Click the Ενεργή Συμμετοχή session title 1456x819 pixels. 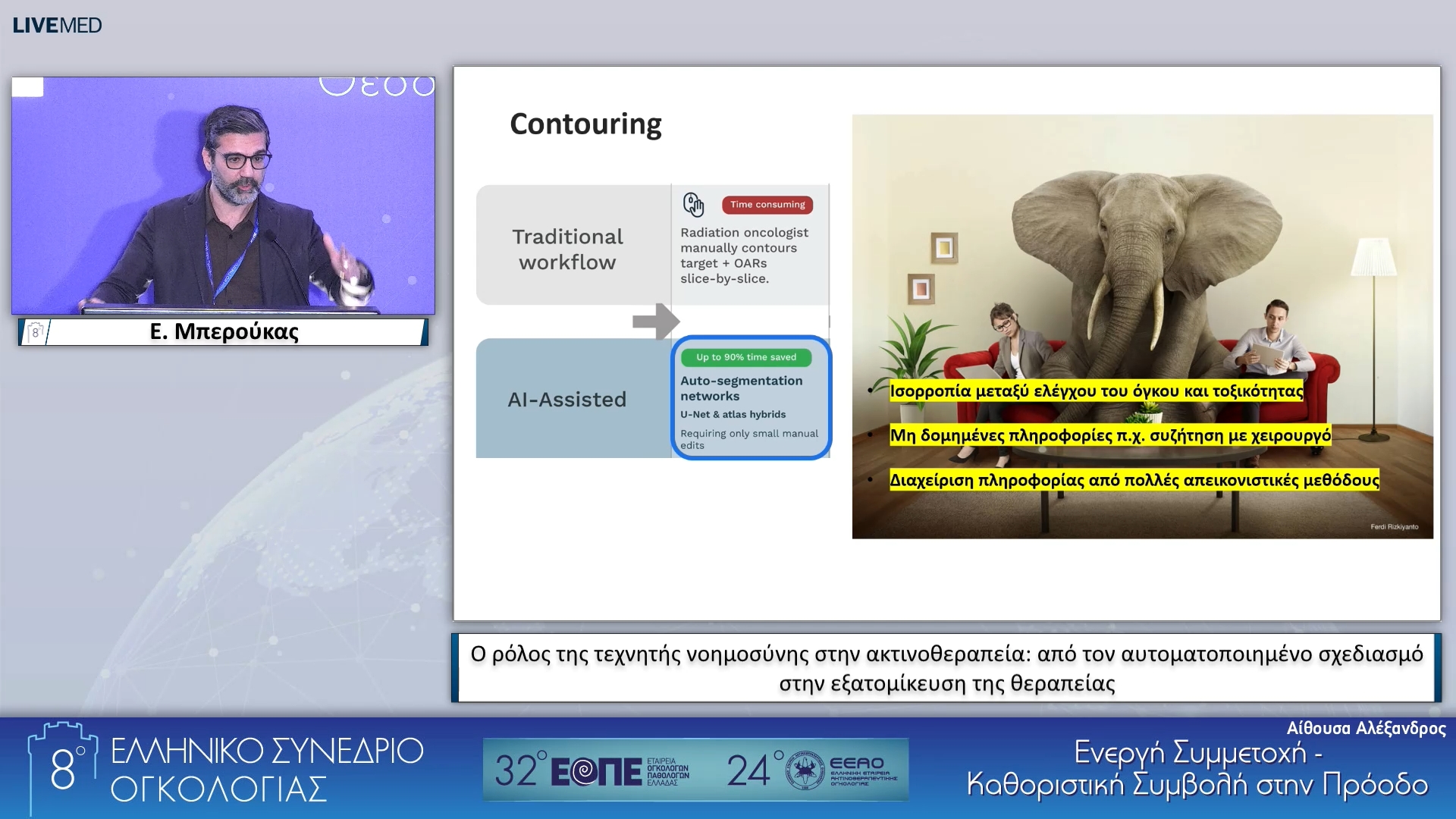point(1197,769)
